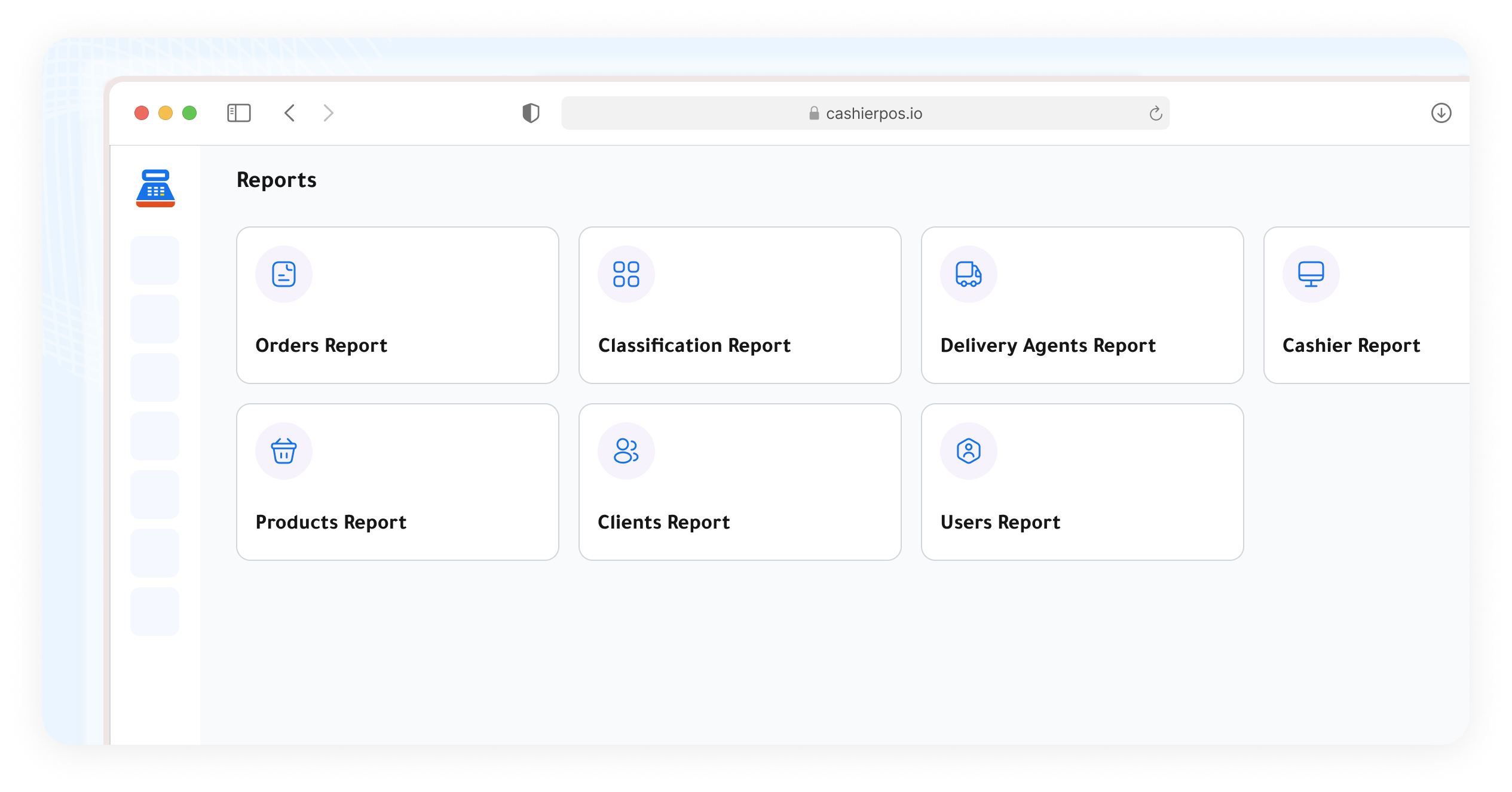
Task: Open the Cashier Report card
Action: pyautogui.click(x=1367, y=305)
